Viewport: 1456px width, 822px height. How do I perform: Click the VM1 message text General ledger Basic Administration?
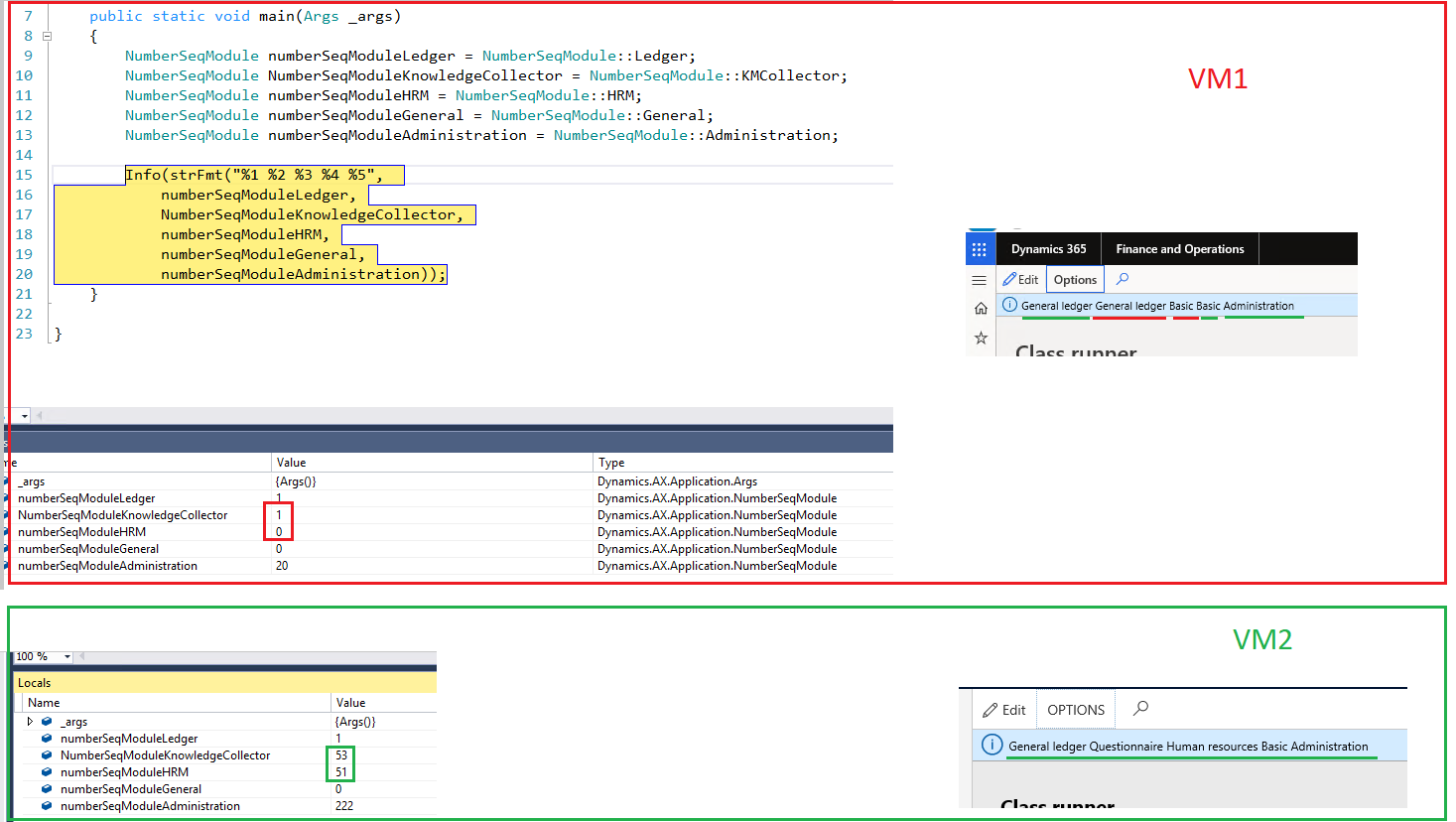point(1157,306)
